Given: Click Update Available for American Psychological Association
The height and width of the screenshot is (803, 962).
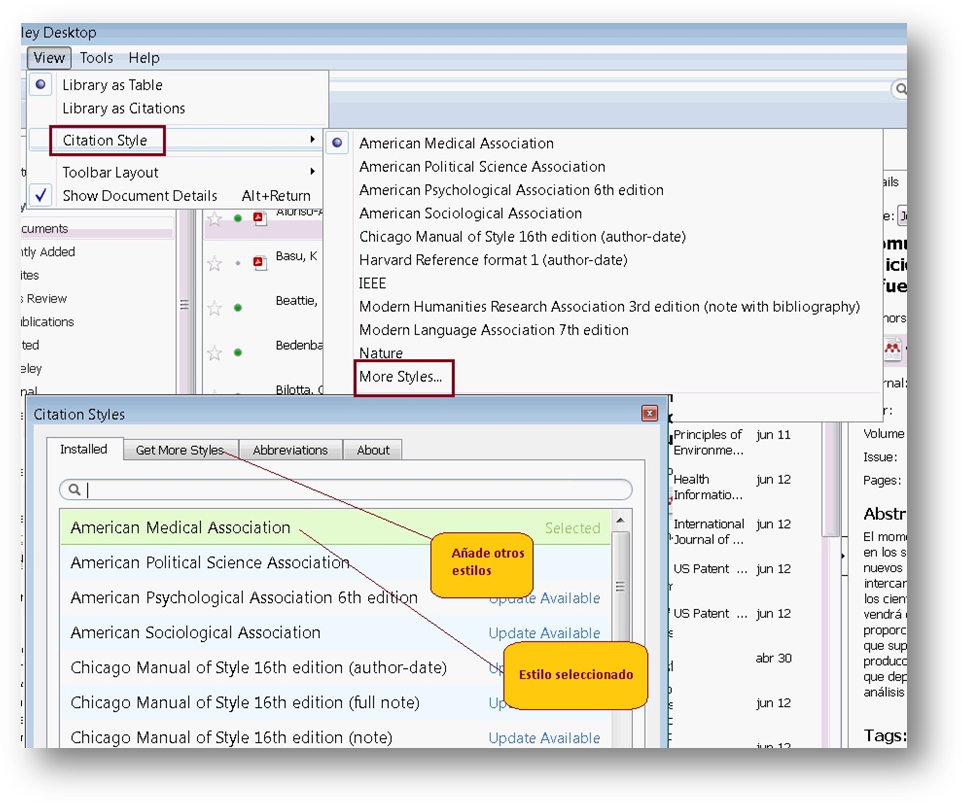Looking at the screenshot, I should click(544, 598).
